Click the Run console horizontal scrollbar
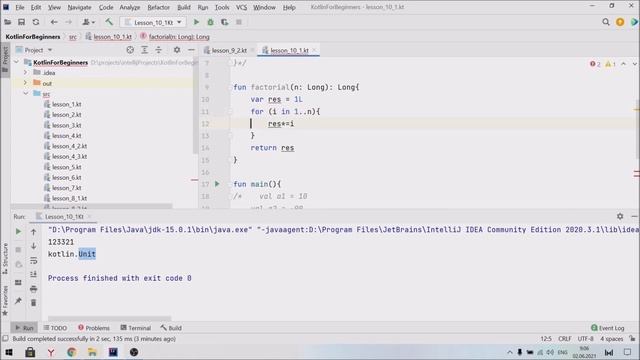Image resolution: width=640 pixels, height=360 pixels. 109,318
